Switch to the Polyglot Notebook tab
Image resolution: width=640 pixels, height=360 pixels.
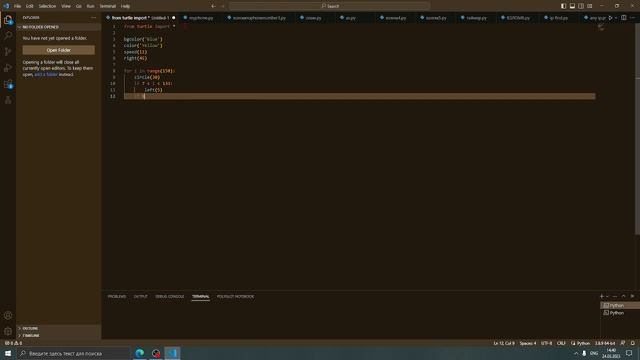(x=236, y=297)
